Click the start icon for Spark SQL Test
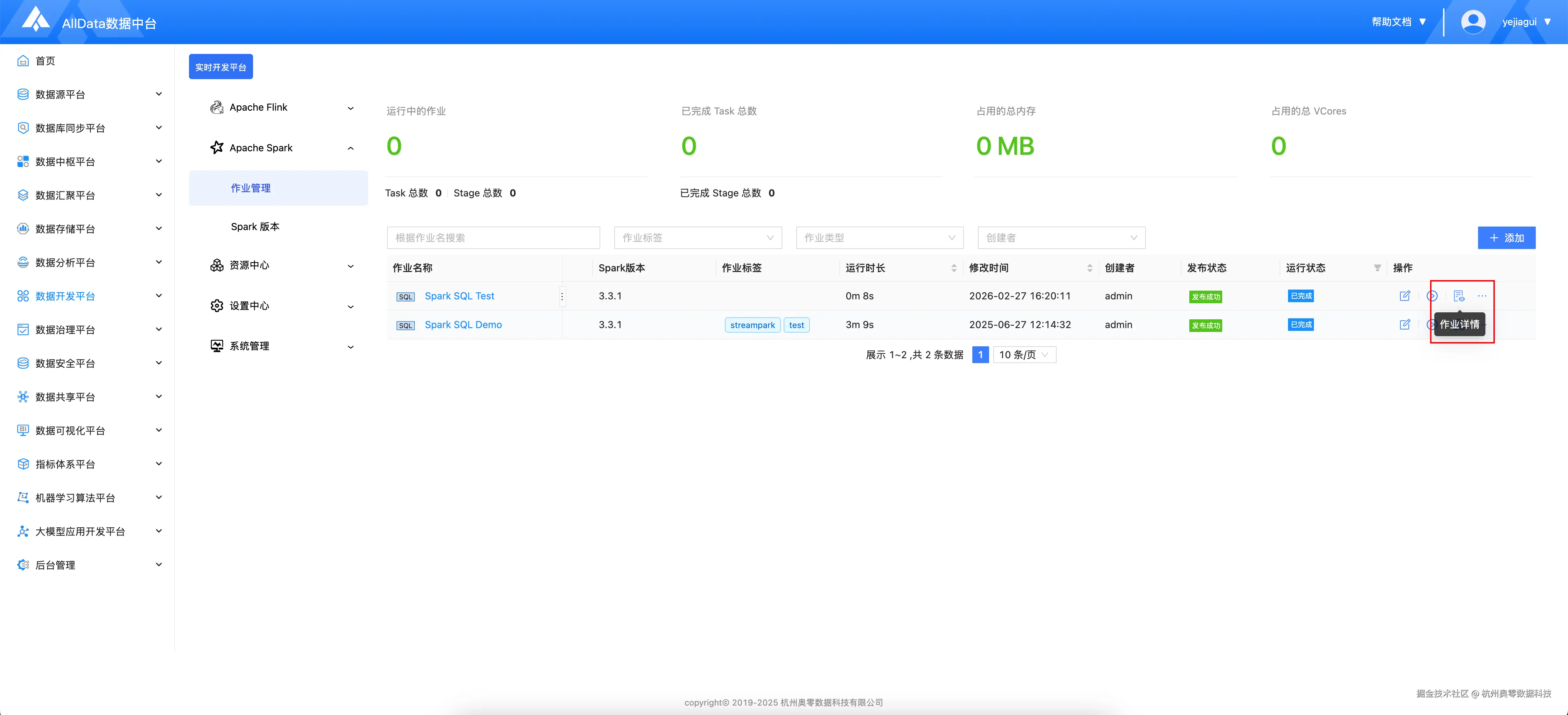This screenshot has width=1568, height=715. 1431,296
